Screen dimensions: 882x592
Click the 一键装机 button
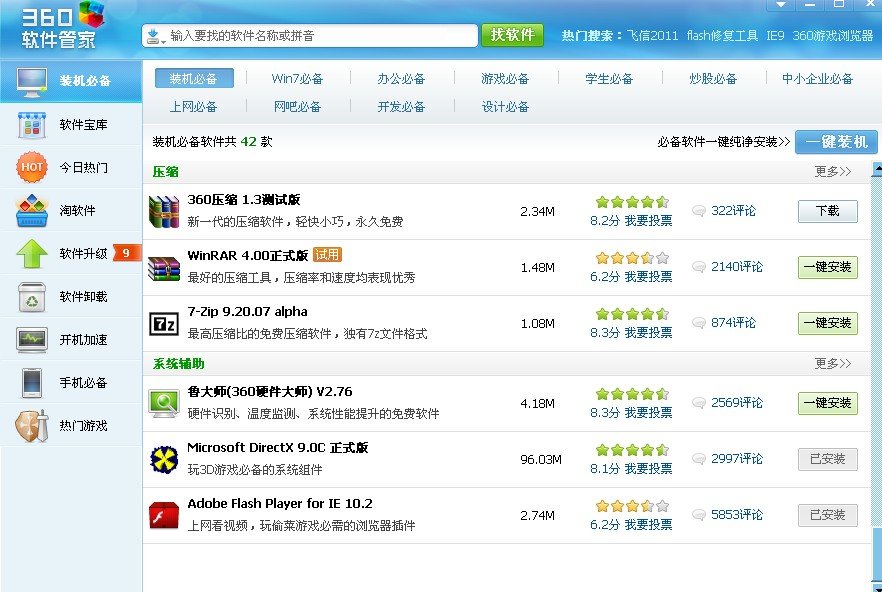click(837, 142)
